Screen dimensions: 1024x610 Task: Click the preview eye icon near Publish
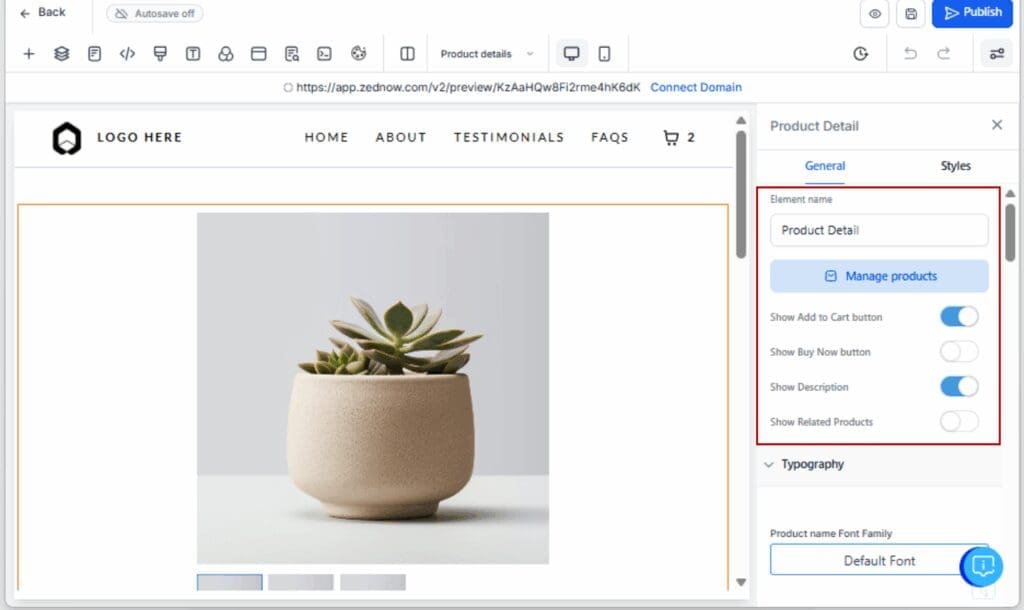tap(874, 15)
